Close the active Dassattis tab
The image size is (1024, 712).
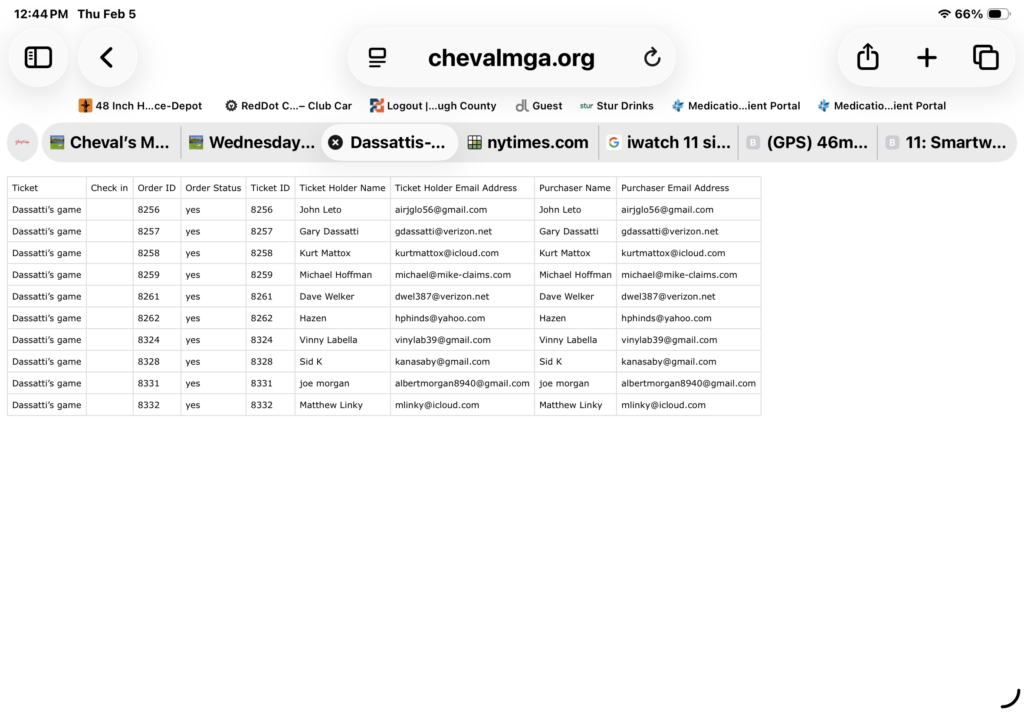336,142
